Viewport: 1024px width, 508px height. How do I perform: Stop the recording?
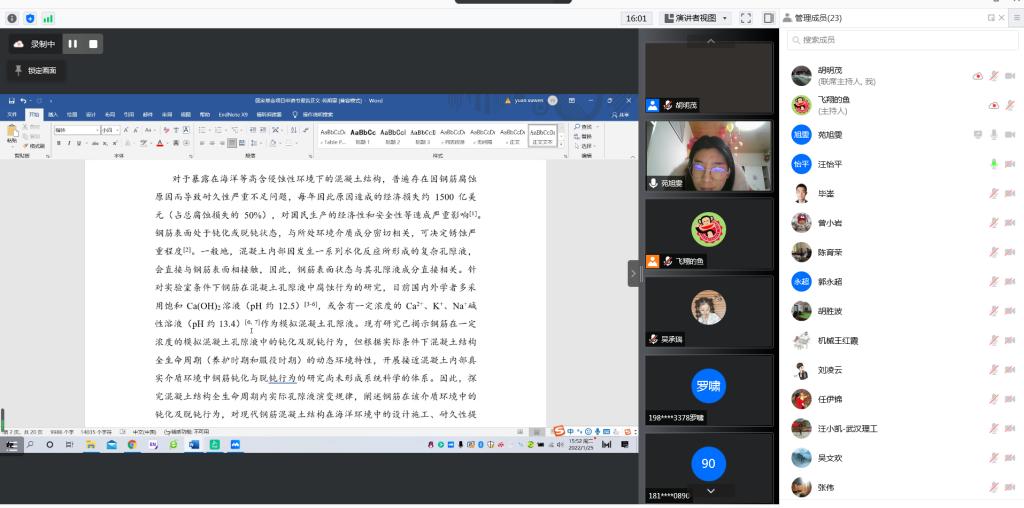(93, 44)
